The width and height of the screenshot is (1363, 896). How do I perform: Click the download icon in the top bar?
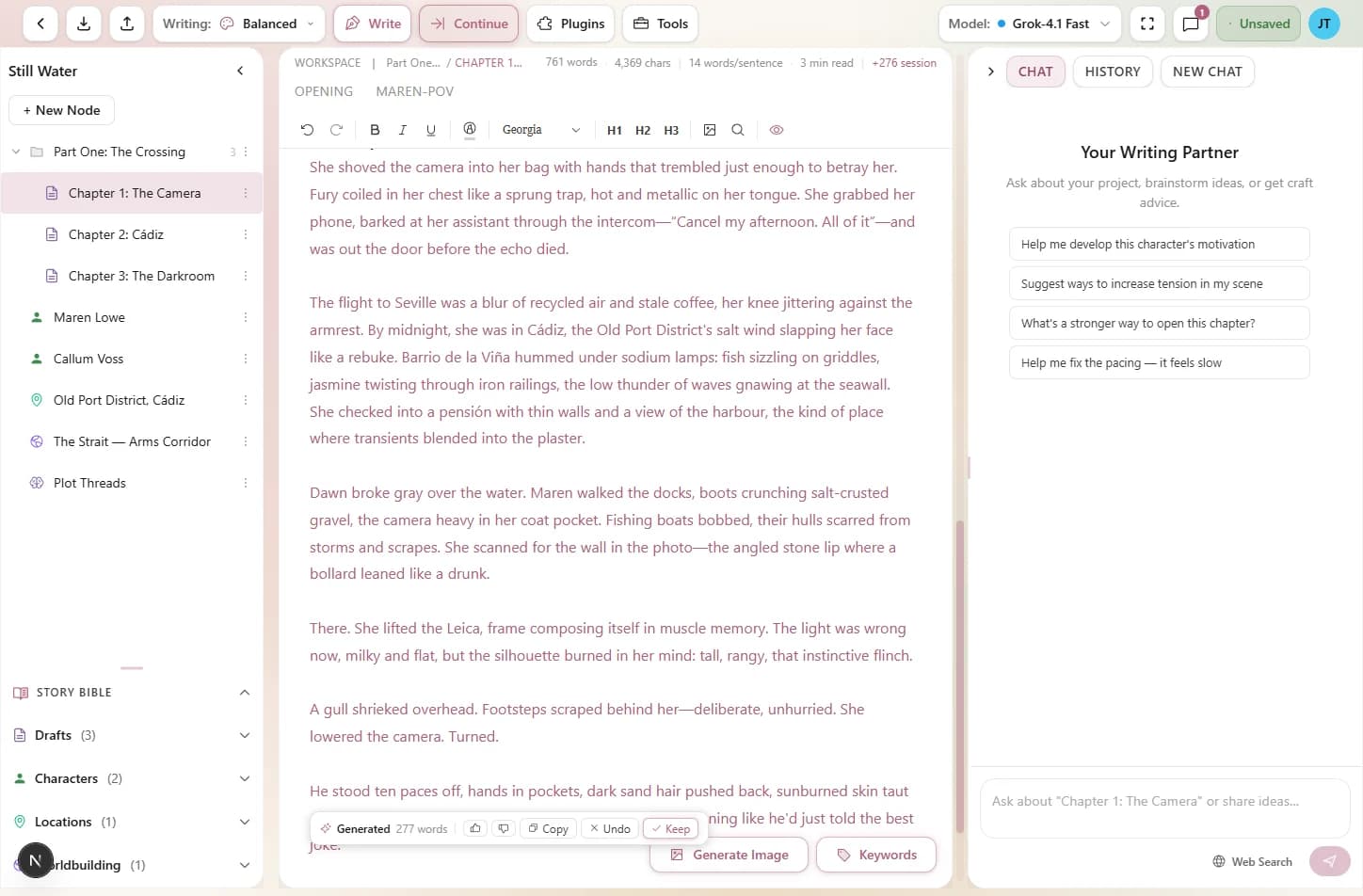83,24
